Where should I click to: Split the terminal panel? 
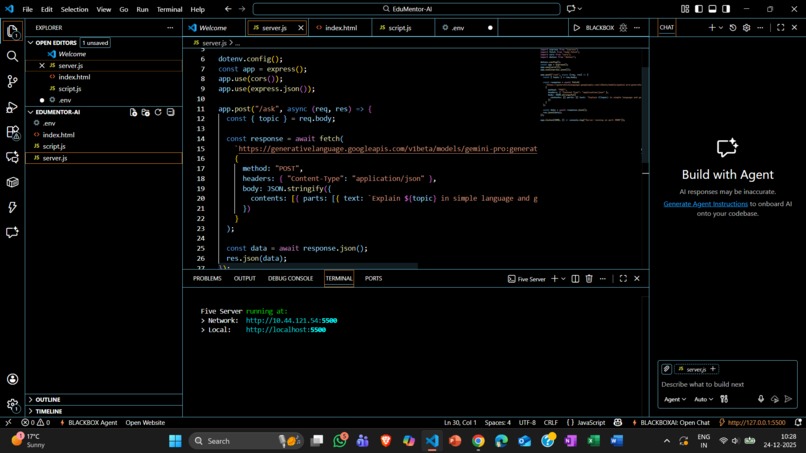pyautogui.click(x=575, y=279)
